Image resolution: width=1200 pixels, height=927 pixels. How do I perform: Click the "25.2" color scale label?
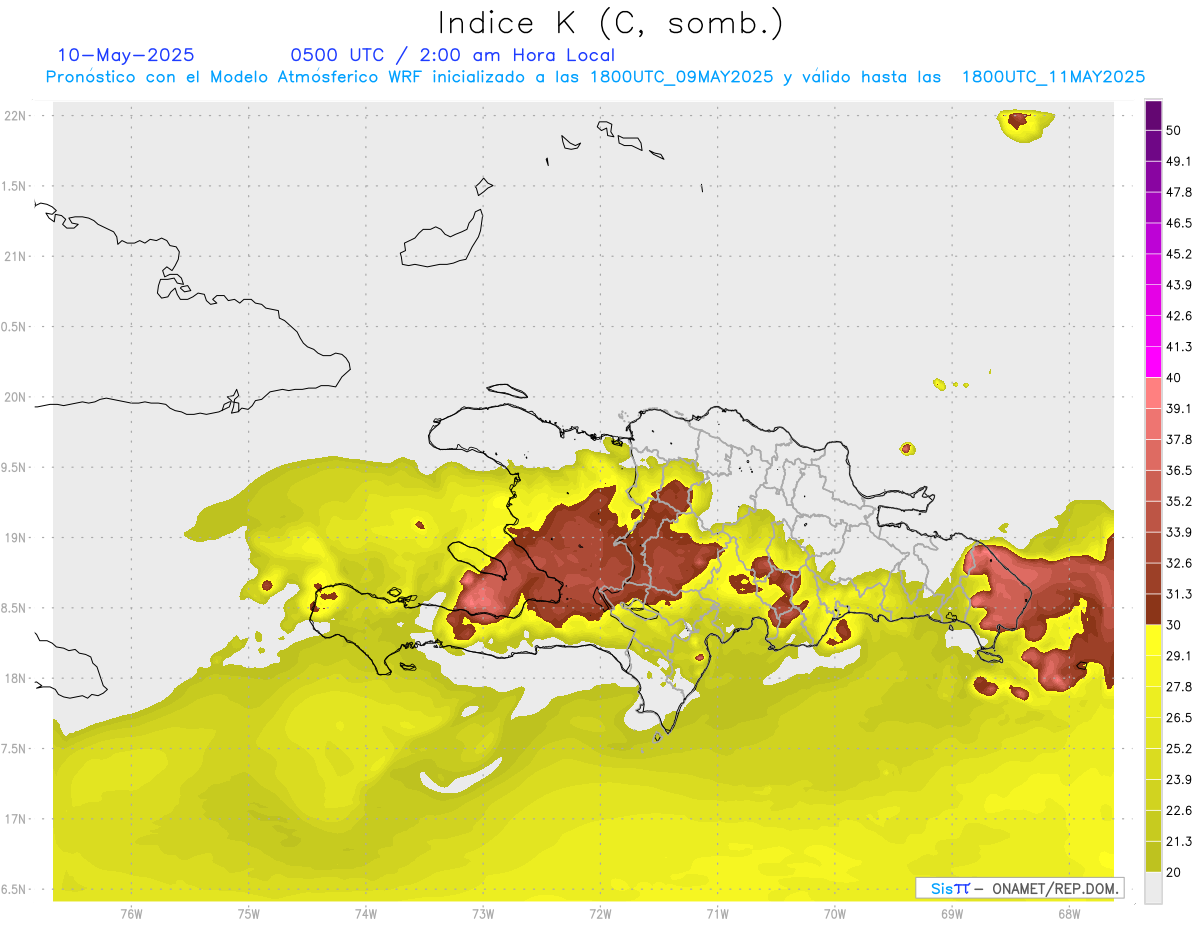tap(1179, 749)
